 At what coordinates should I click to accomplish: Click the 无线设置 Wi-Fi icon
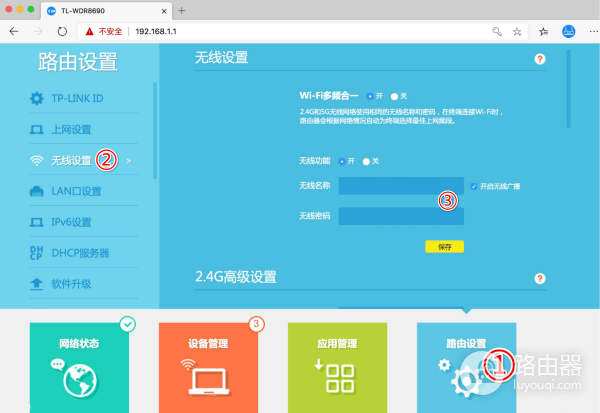pyautogui.click(x=37, y=160)
